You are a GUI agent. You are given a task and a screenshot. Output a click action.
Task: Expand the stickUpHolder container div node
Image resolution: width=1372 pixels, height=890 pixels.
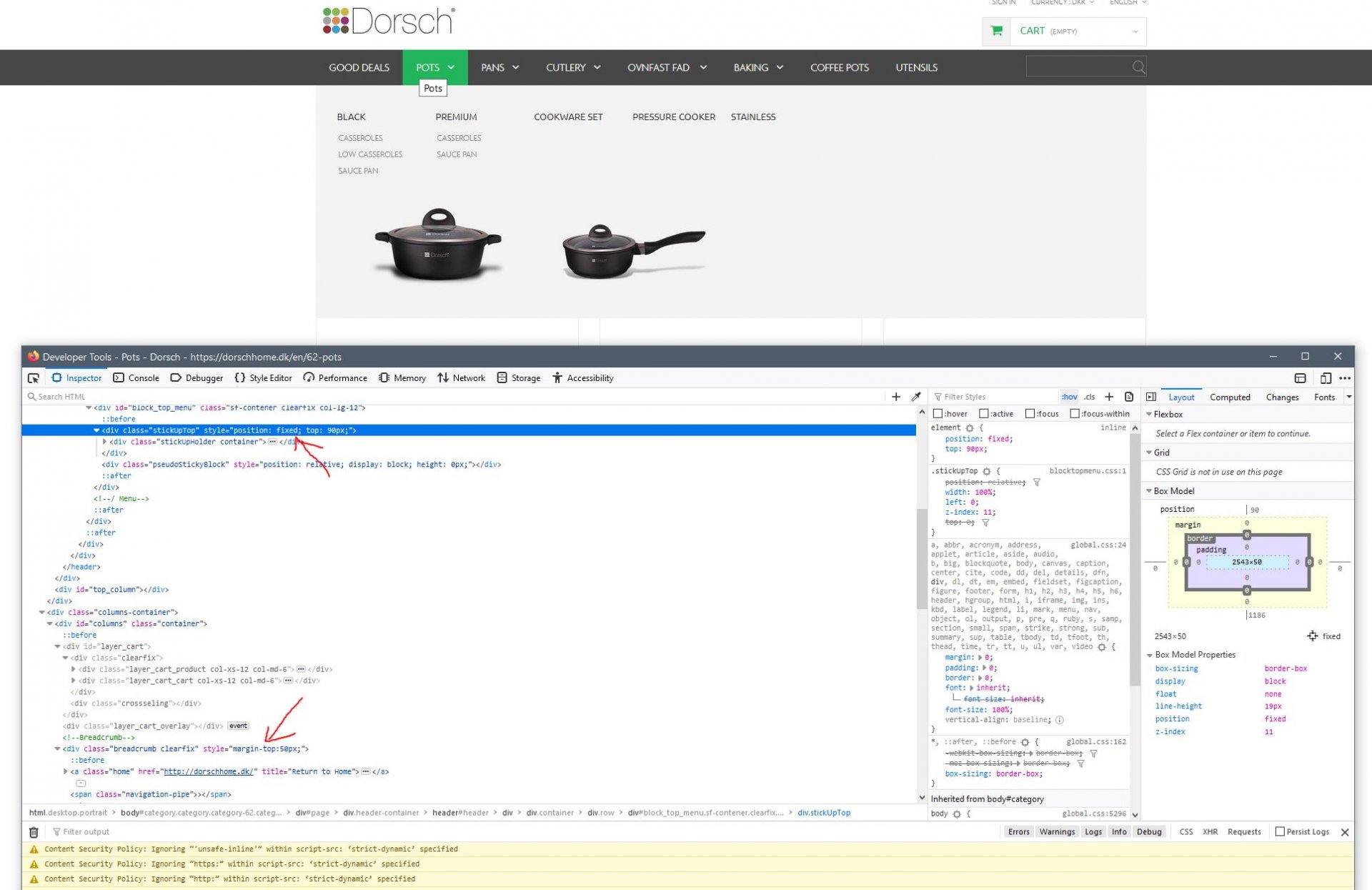(x=105, y=442)
